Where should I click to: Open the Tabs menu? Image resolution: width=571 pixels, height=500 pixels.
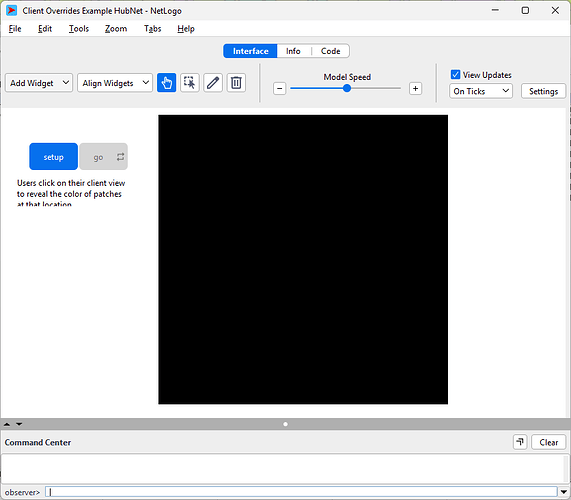pos(152,29)
